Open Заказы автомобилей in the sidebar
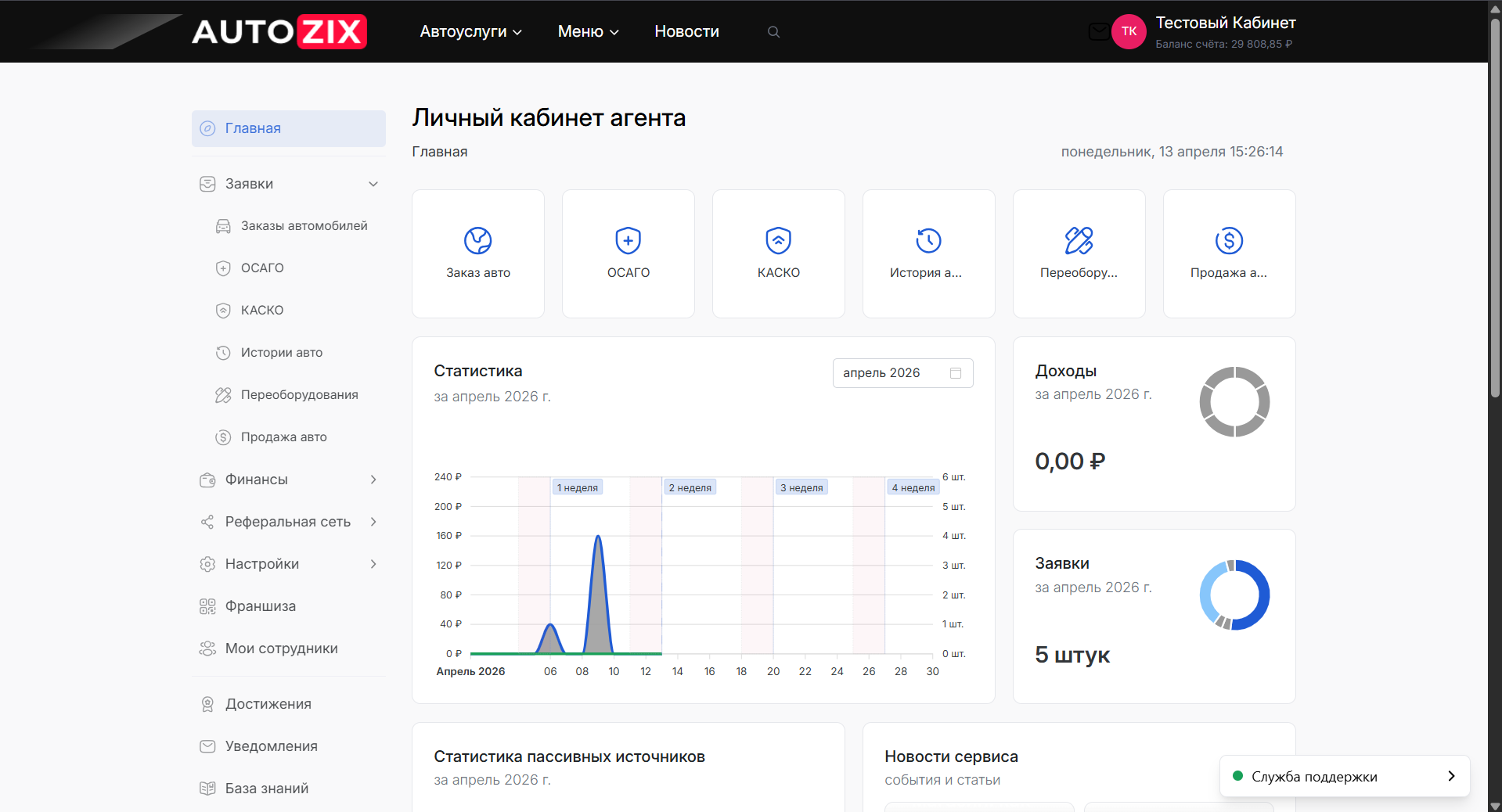The image size is (1502, 812). pyautogui.click(x=304, y=226)
